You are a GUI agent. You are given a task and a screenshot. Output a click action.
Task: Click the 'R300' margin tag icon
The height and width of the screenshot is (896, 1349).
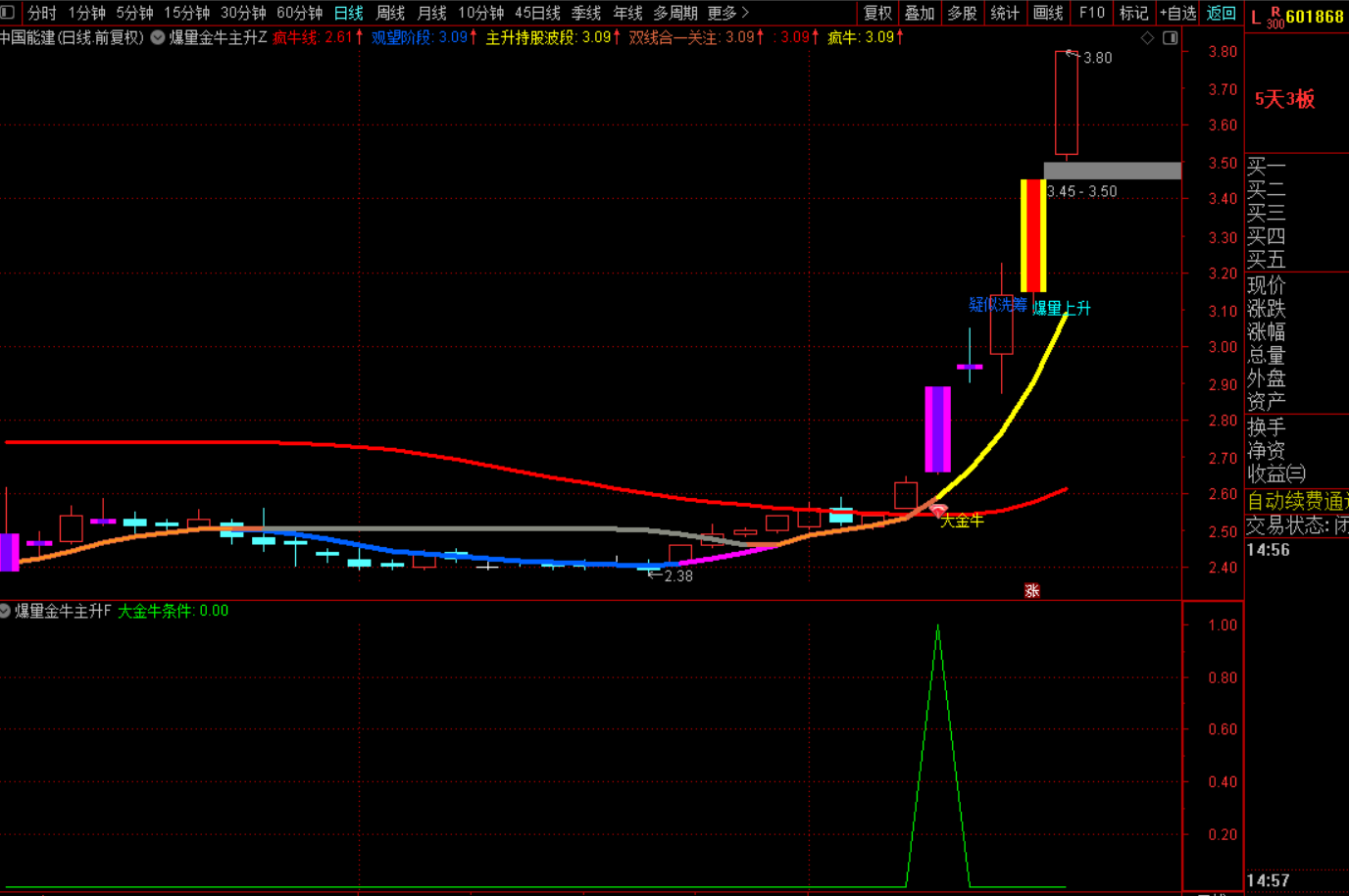click(1274, 19)
